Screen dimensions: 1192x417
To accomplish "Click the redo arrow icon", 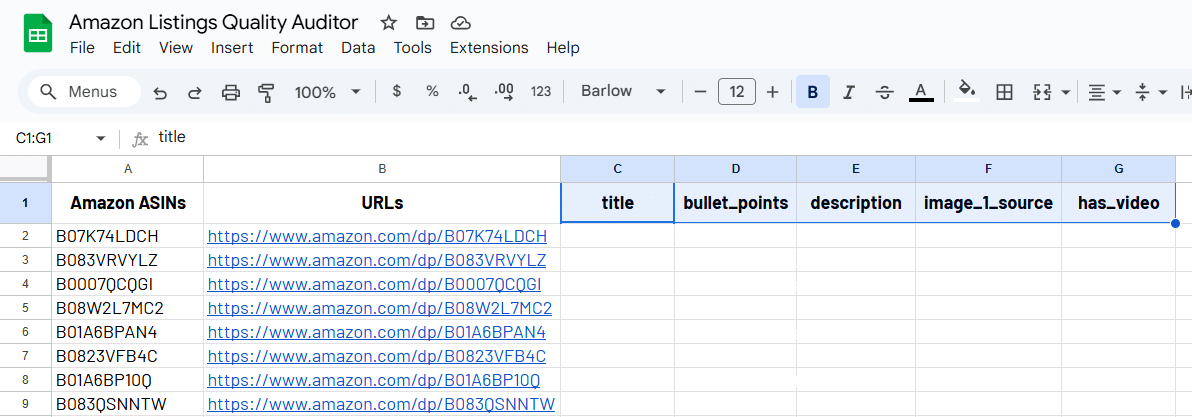I will 195,92.
